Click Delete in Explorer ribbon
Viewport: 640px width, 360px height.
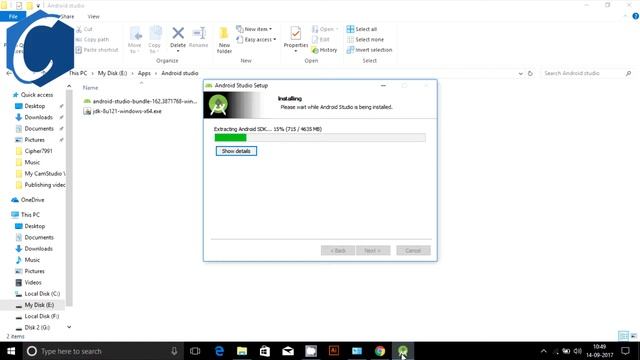(x=178, y=38)
